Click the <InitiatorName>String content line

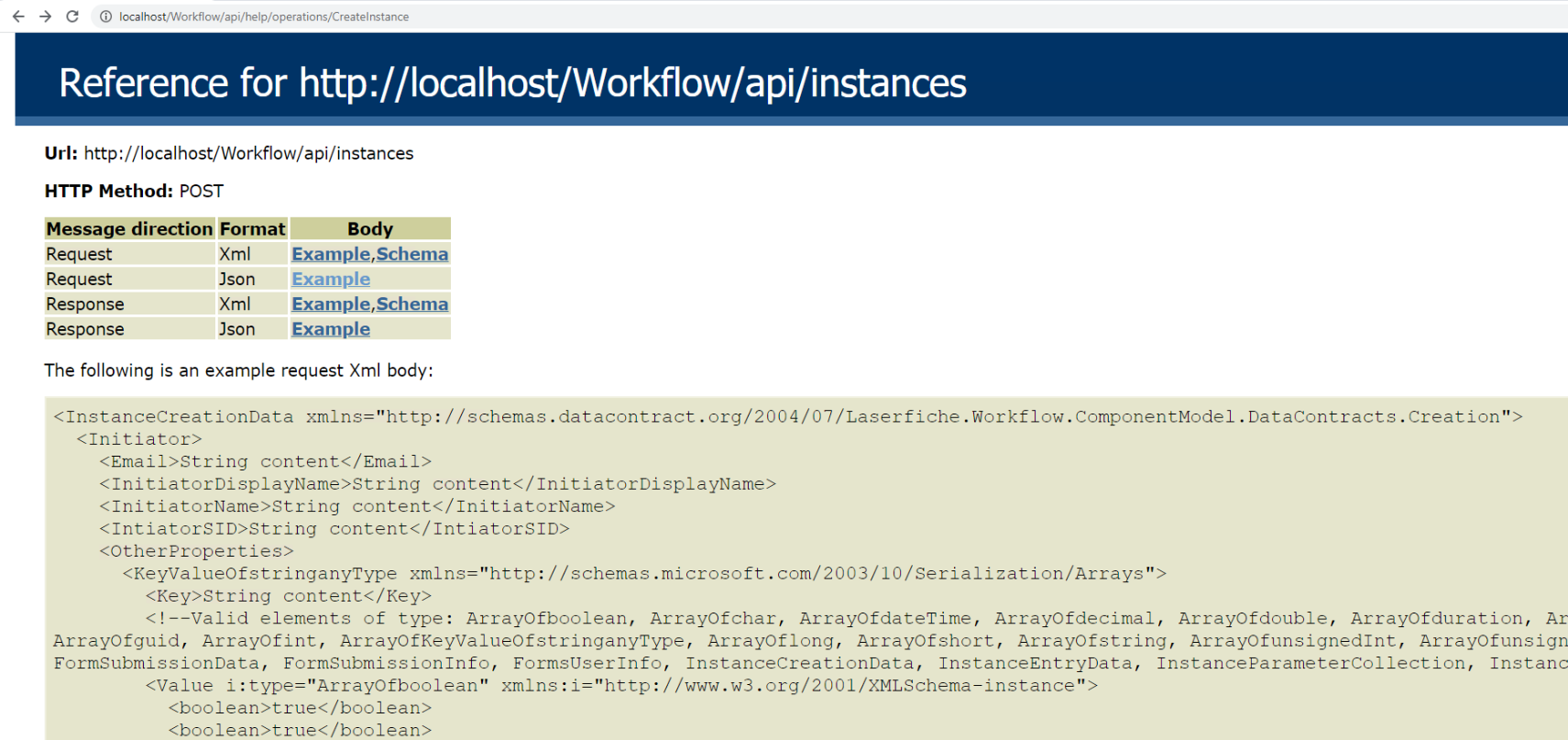tap(356, 506)
